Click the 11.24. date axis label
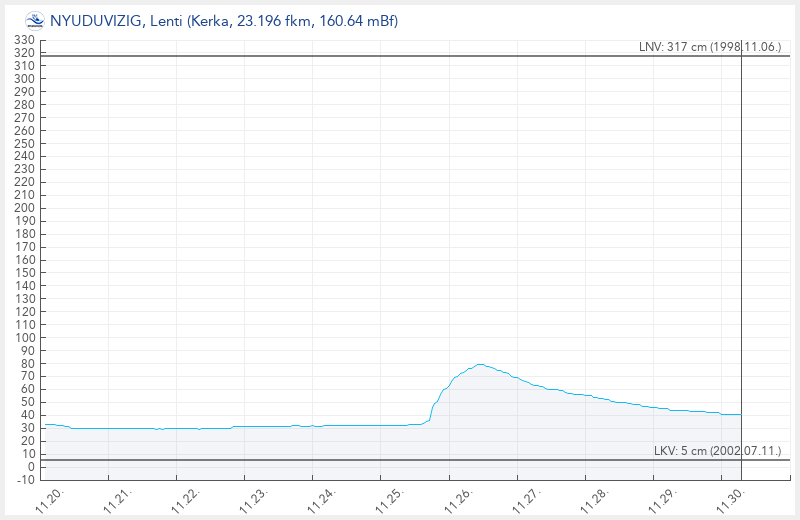Viewport: 800px width, 520px height. pos(322,499)
